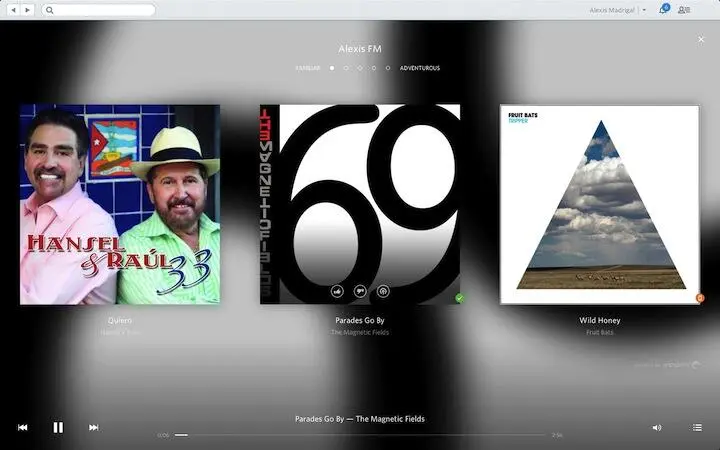
Task: Select the fourth familiarity dot
Action: (x=374, y=68)
